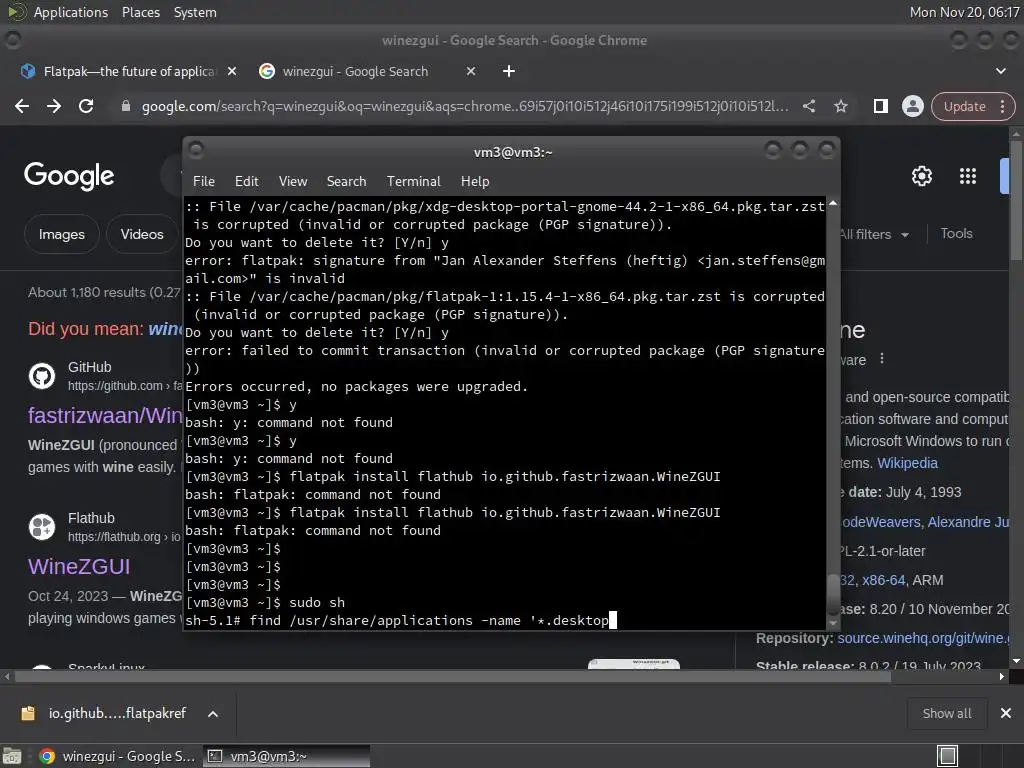Open the search Tools option

tap(956, 233)
